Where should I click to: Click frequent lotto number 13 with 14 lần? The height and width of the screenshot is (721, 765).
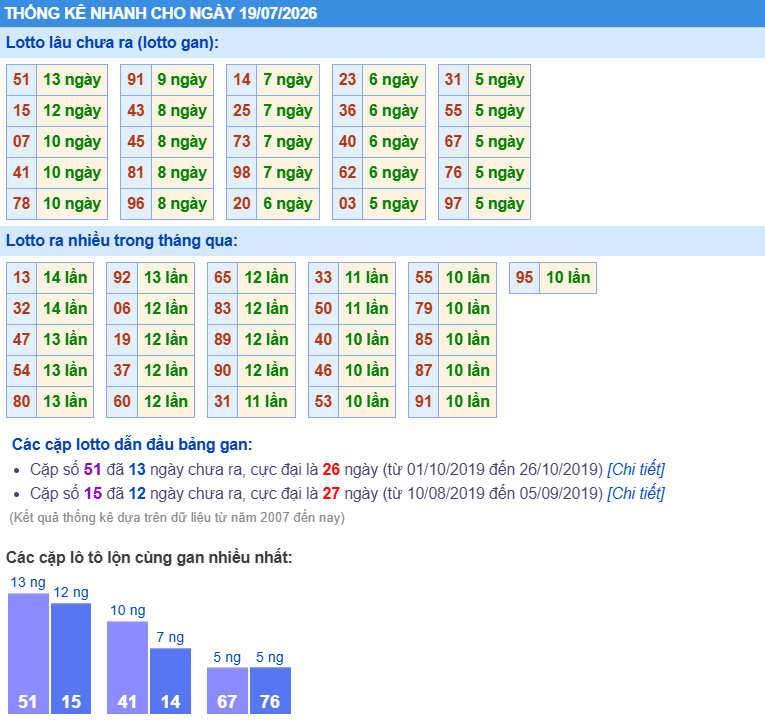pyautogui.click(x=21, y=278)
